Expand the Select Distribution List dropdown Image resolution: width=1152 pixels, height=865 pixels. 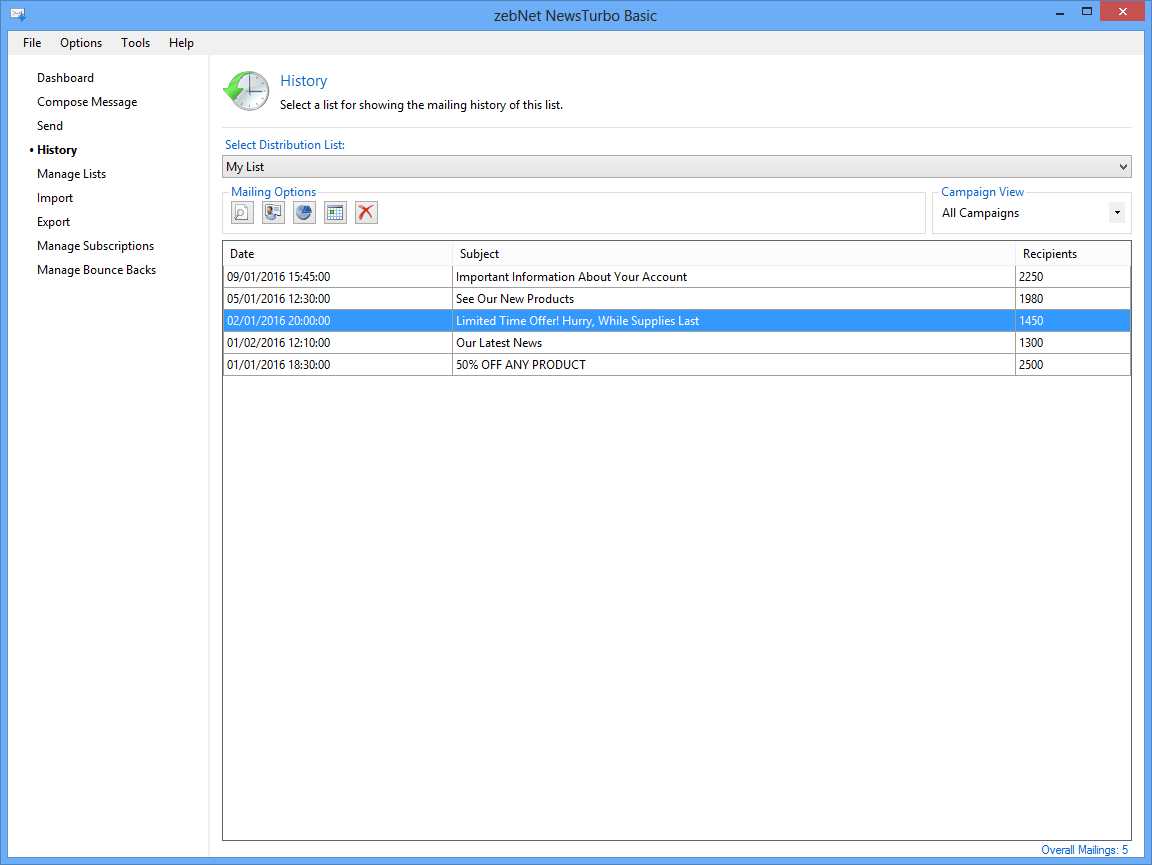[1123, 167]
